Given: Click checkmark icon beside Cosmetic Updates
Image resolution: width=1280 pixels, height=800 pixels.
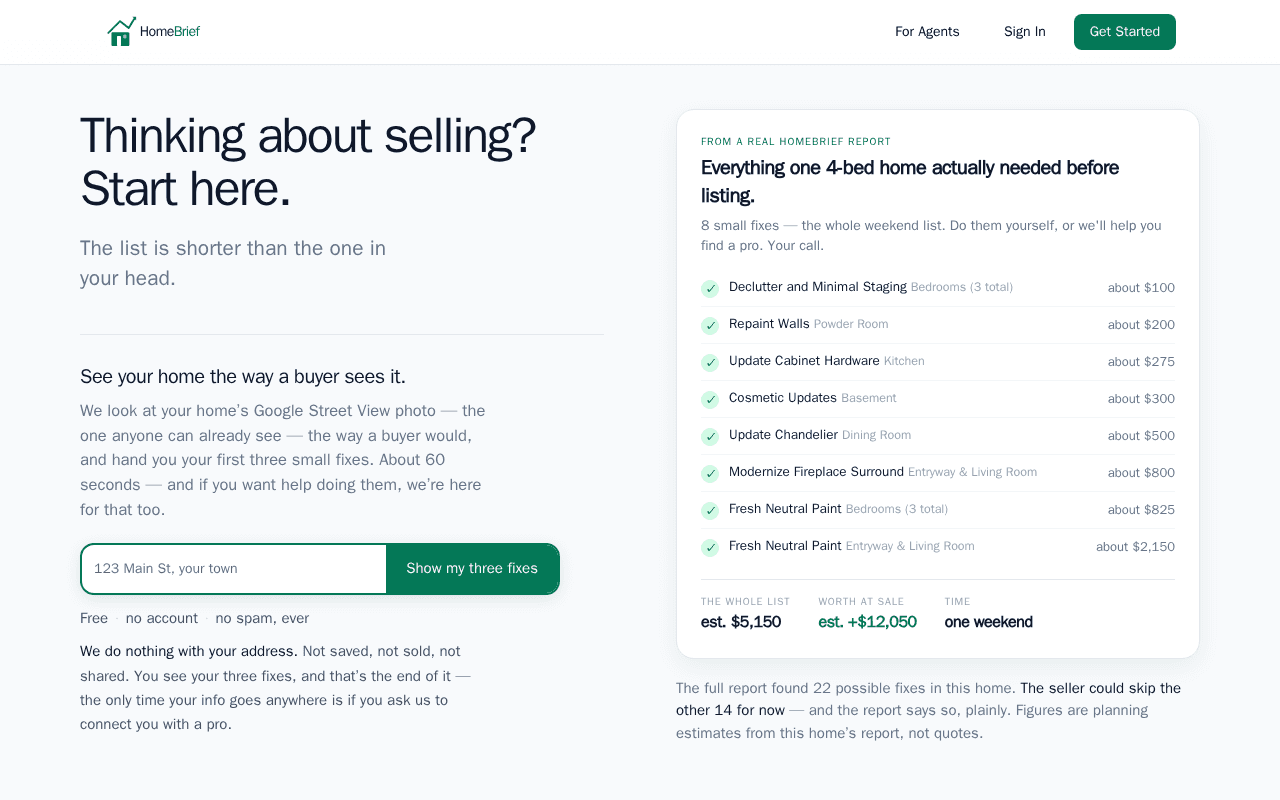Looking at the screenshot, I should [x=710, y=400].
